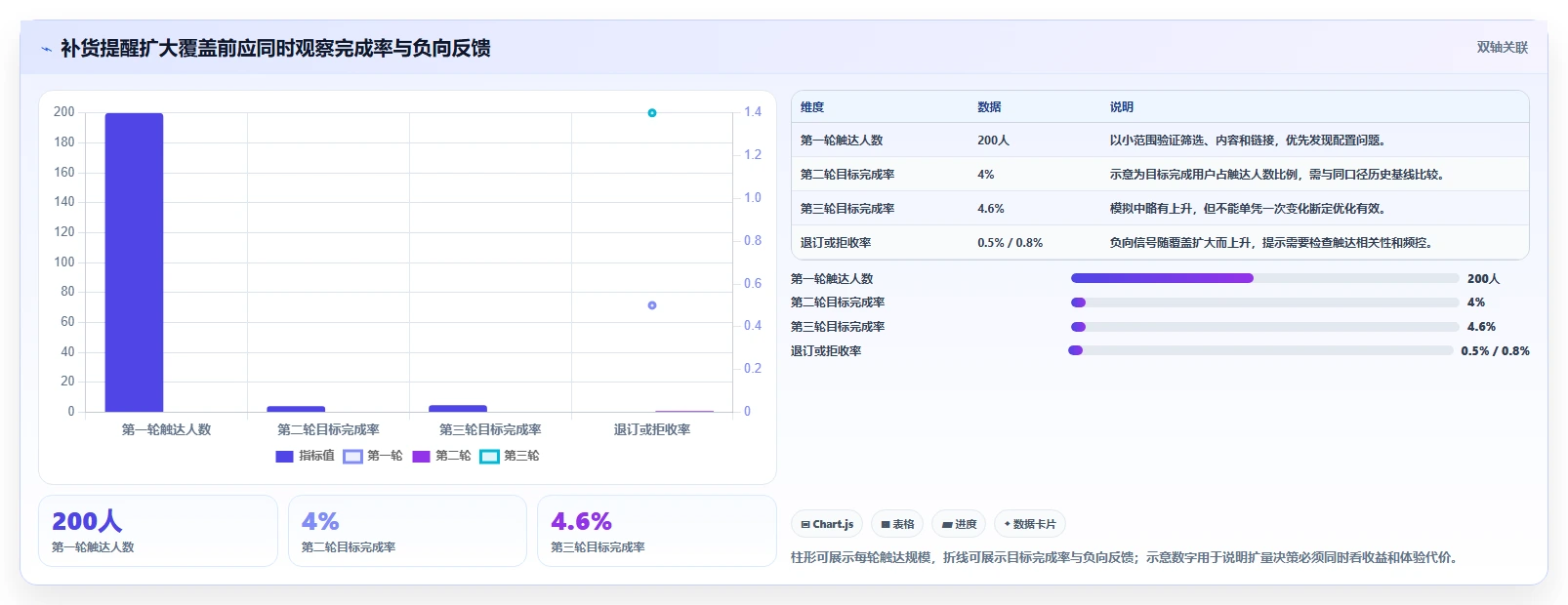Viewport: 1568px width, 605px height.
Task: Click the 4% cell in the table
Action: click(x=986, y=175)
